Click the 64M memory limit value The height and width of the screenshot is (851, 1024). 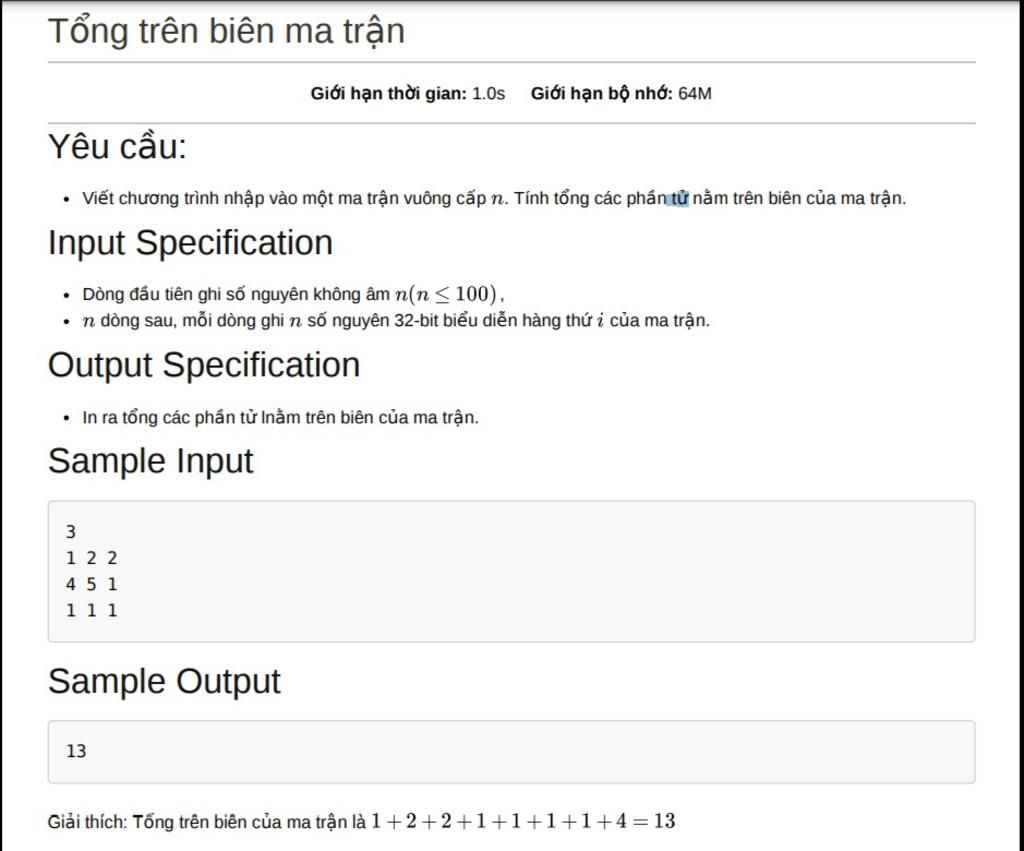[x=695, y=94]
